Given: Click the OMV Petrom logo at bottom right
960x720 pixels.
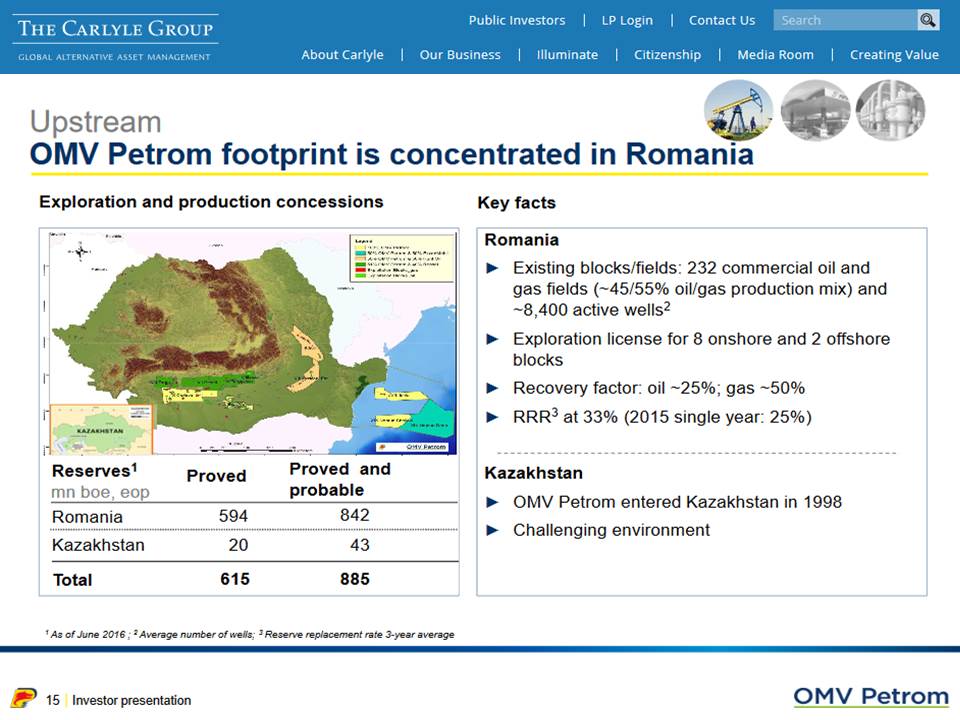Looking at the screenshot, I should 870,695.
